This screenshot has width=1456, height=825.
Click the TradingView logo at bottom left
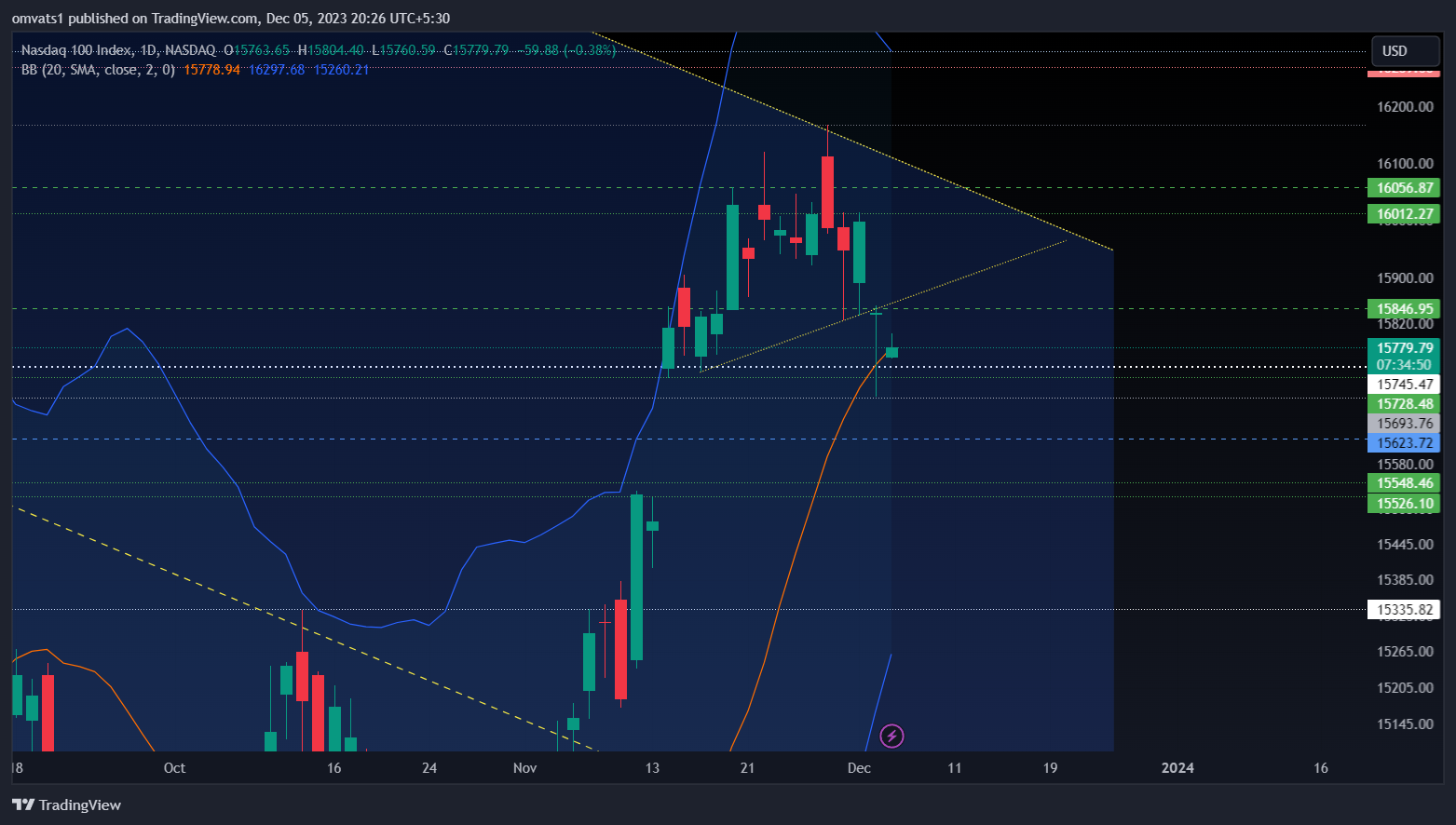(x=66, y=805)
